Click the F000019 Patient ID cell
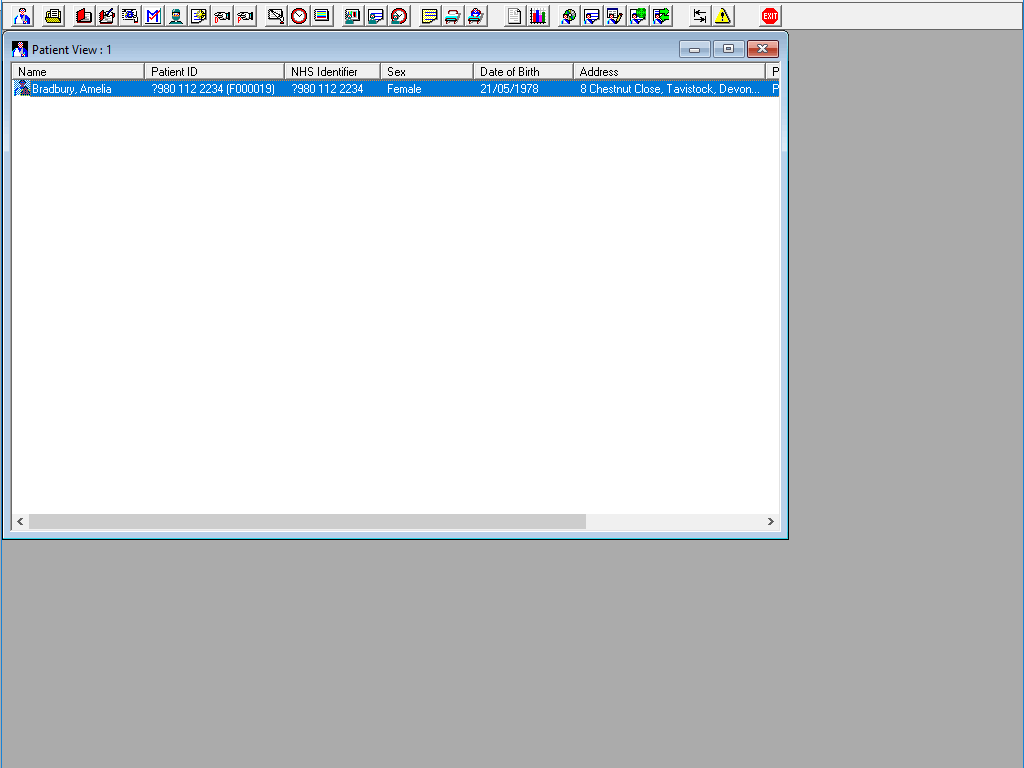 (213, 89)
